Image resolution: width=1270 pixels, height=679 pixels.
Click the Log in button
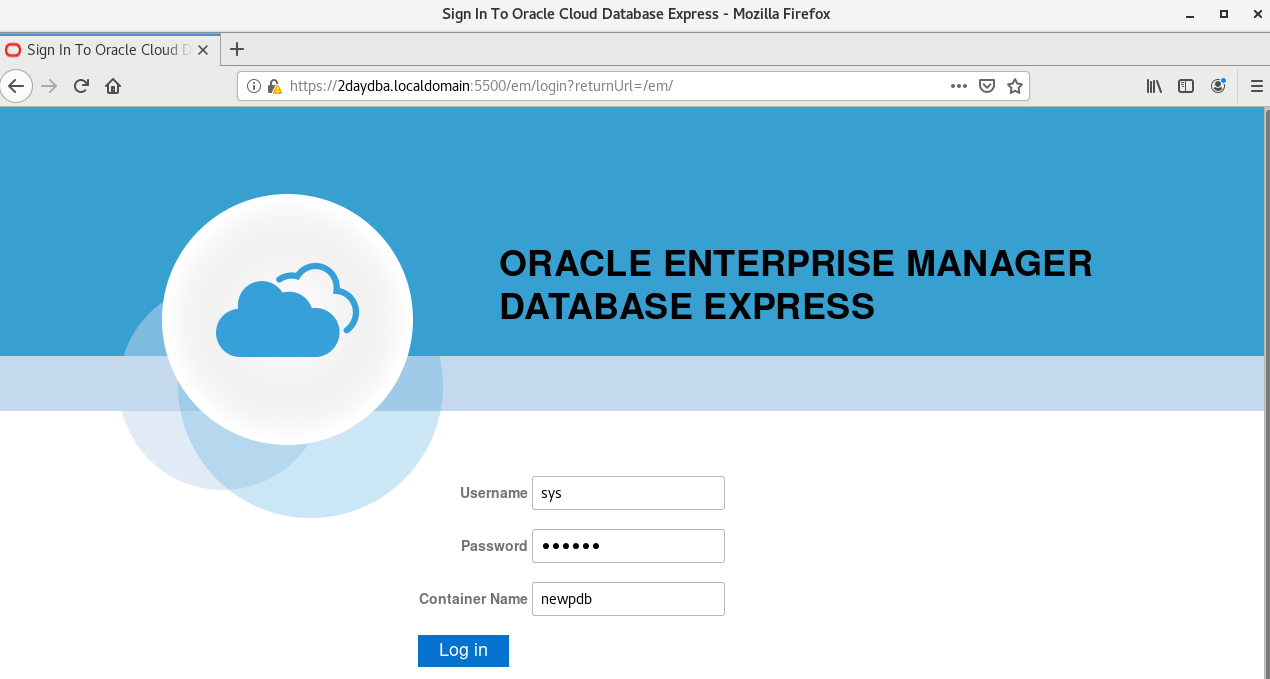point(463,650)
